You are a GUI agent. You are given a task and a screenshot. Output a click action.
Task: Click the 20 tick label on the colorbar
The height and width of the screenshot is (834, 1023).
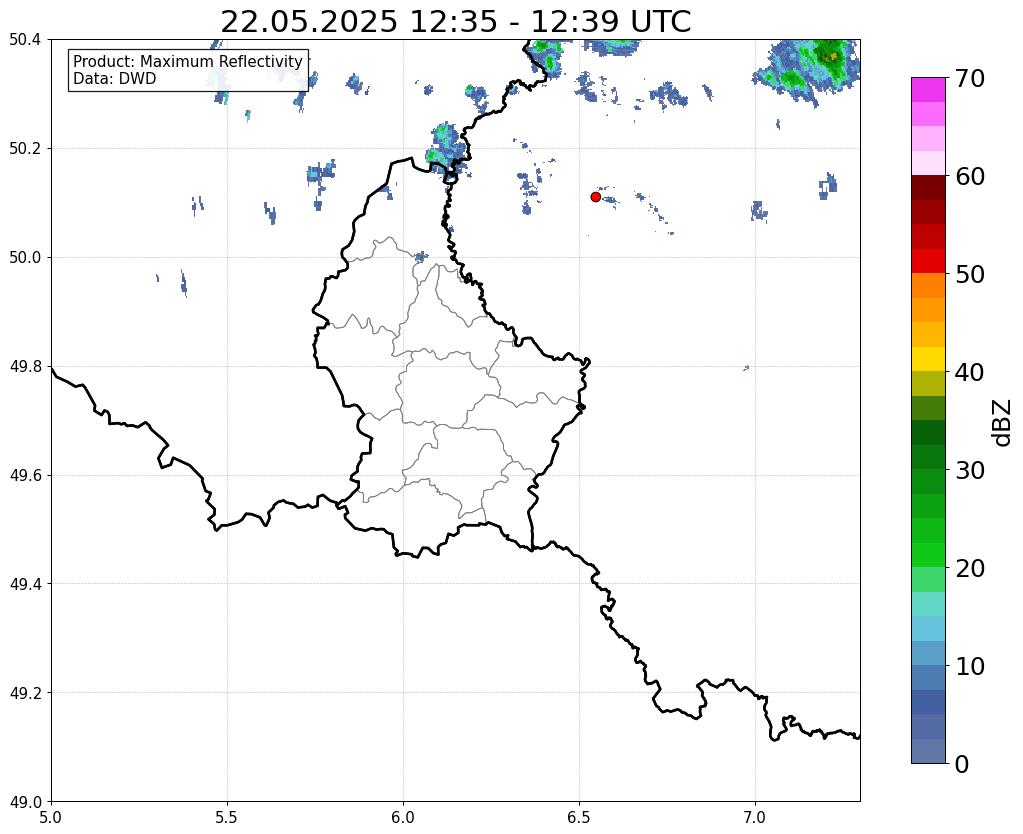(x=970, y=568)
